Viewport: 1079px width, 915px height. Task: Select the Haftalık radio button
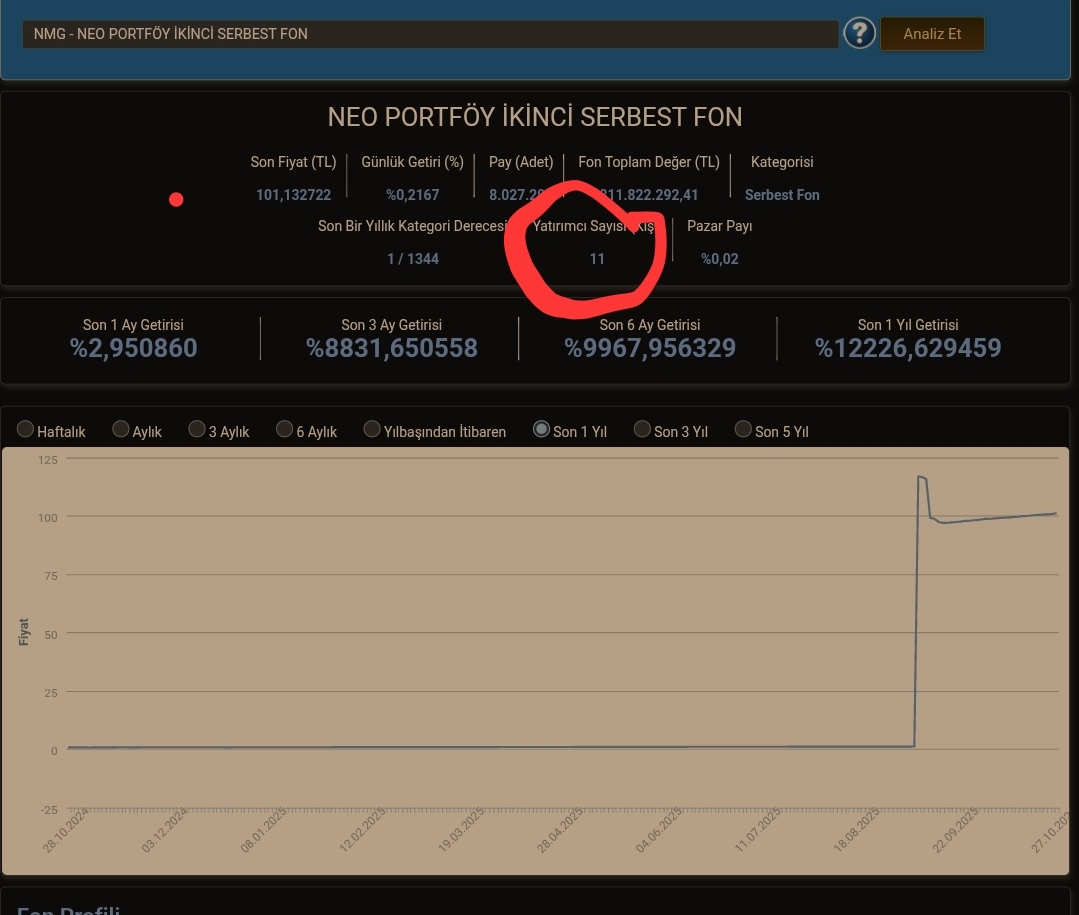pyautogui.click(x=26, y=429)
